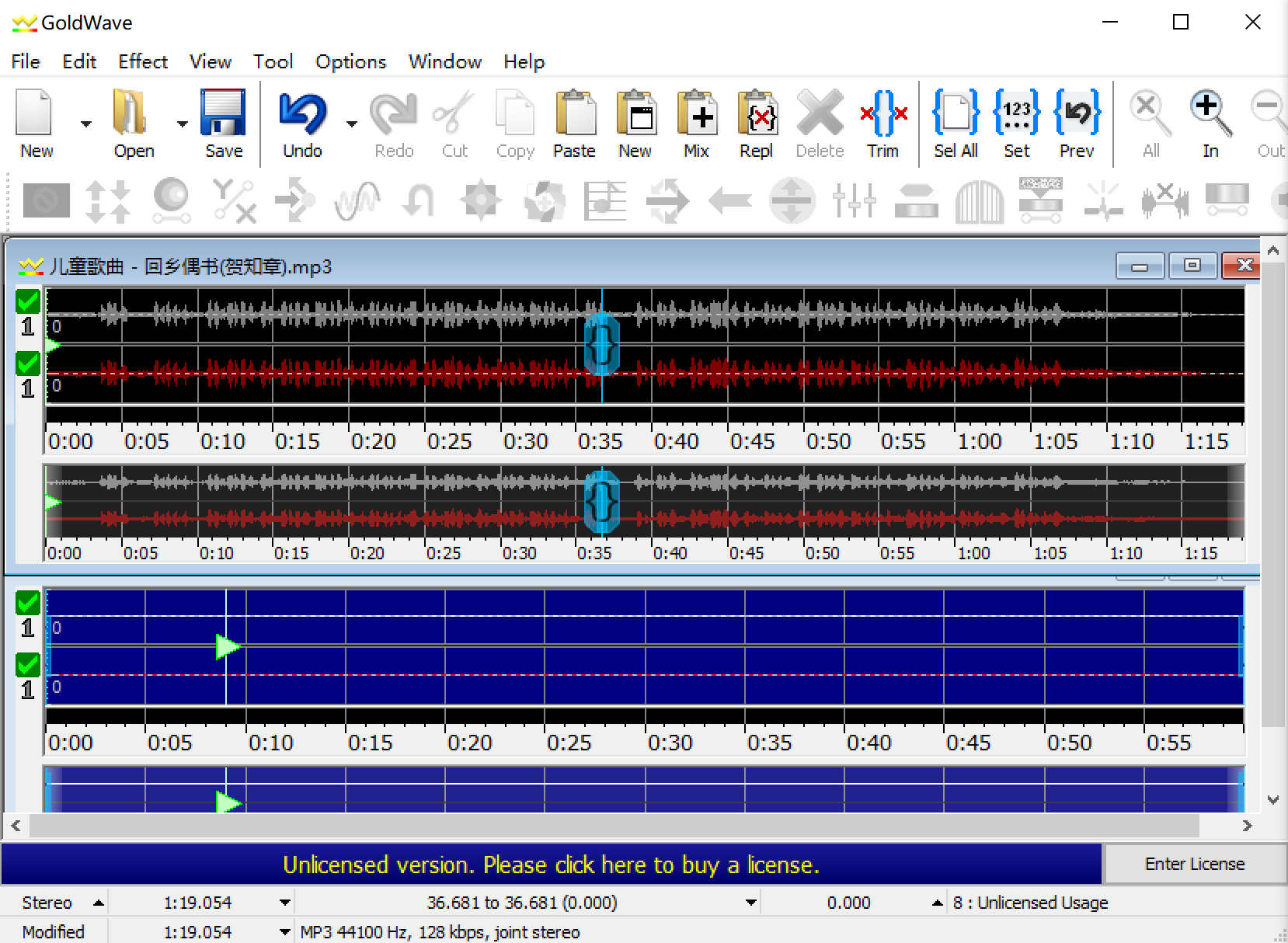1288x943 pixels.
Task: Toggle left channel checkbox of mp3 file
Action: [28, 301]
